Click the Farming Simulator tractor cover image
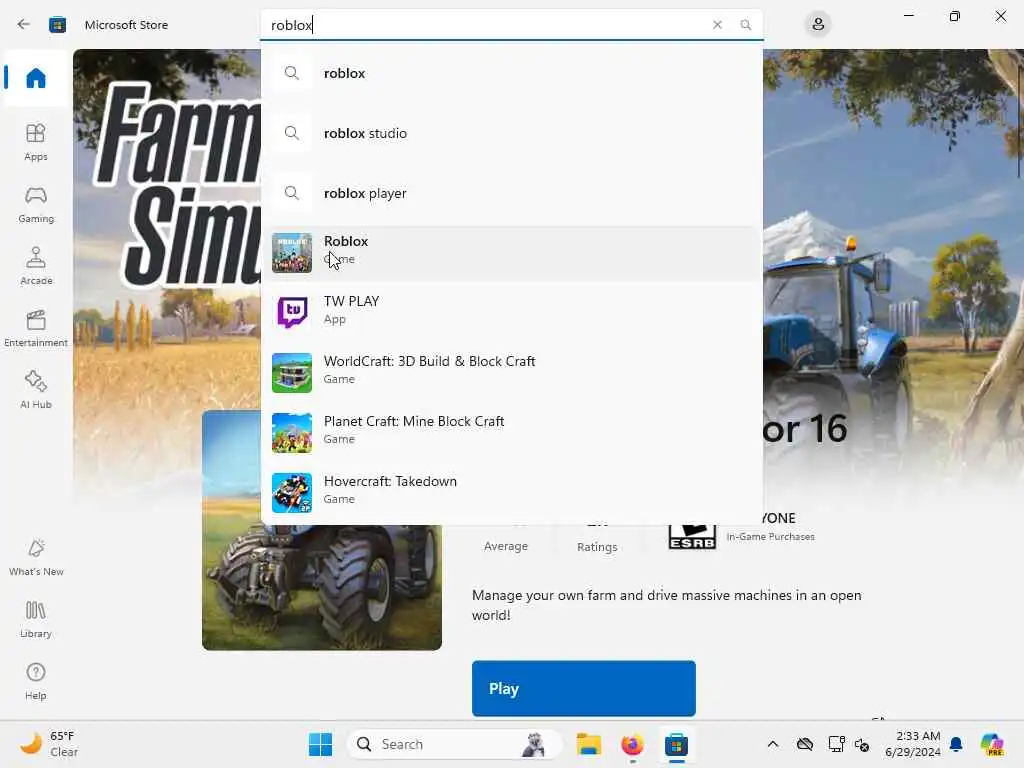Viewport: 1024px width, 768px height. [x=321, y=587]
